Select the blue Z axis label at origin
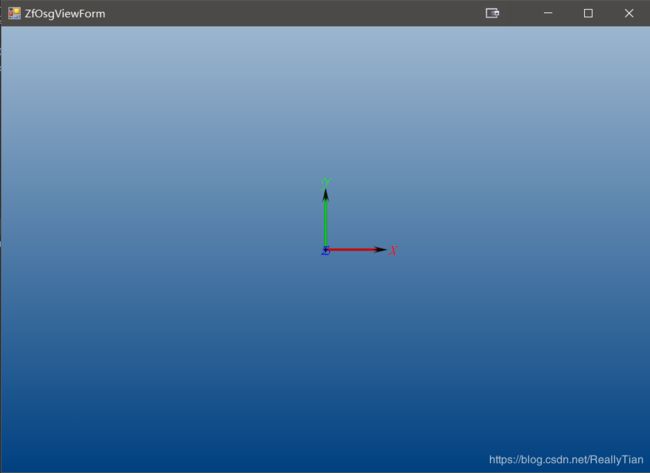650x473 pixels. pos(326,251)
